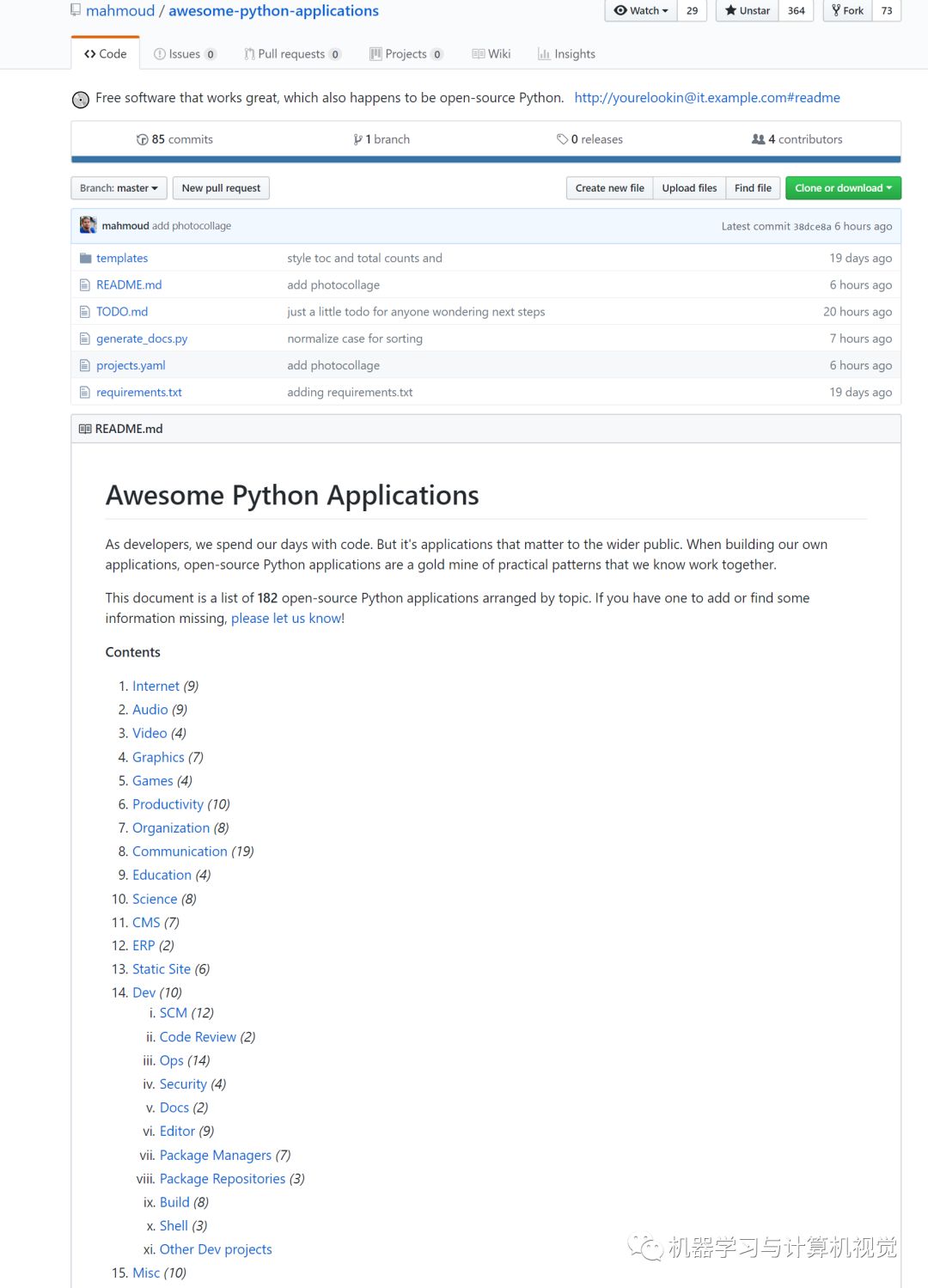This screenshot has height=1288, width=928.
Task: Open the star count 364
Action: click(x=797, y=10)
